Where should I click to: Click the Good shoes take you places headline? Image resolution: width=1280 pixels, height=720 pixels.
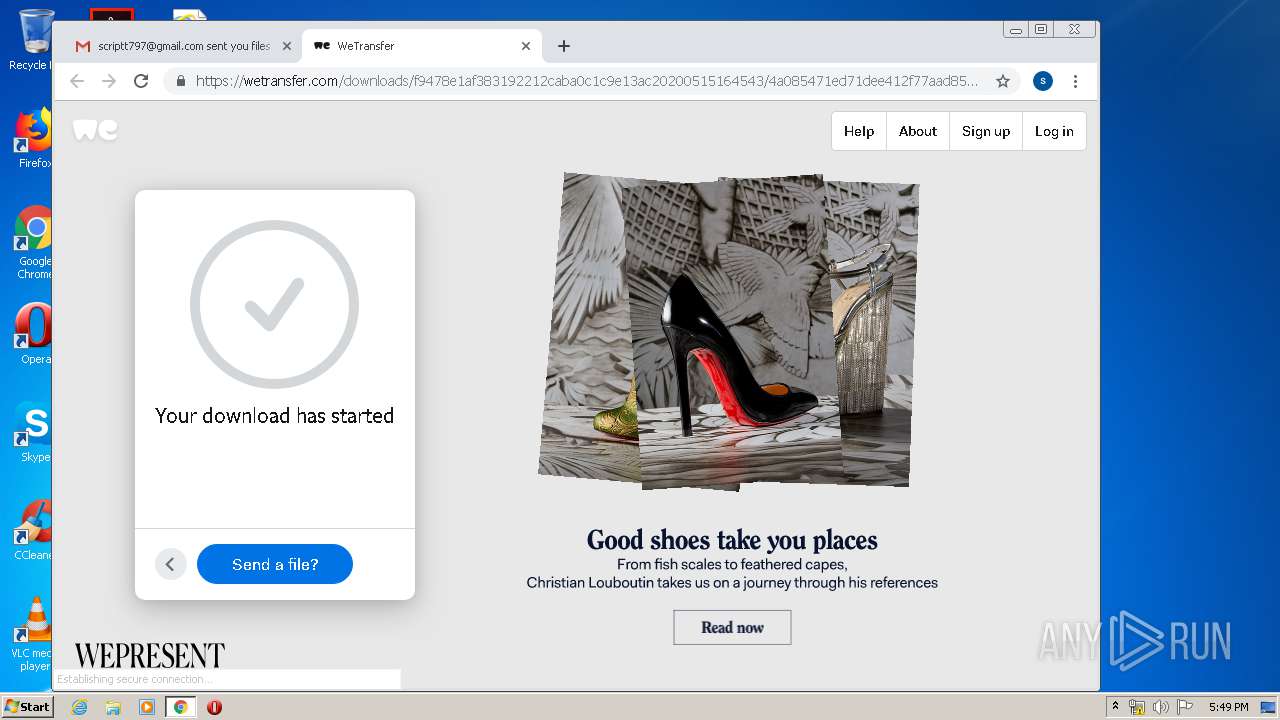pyautogui.click(x=732, y=540)
